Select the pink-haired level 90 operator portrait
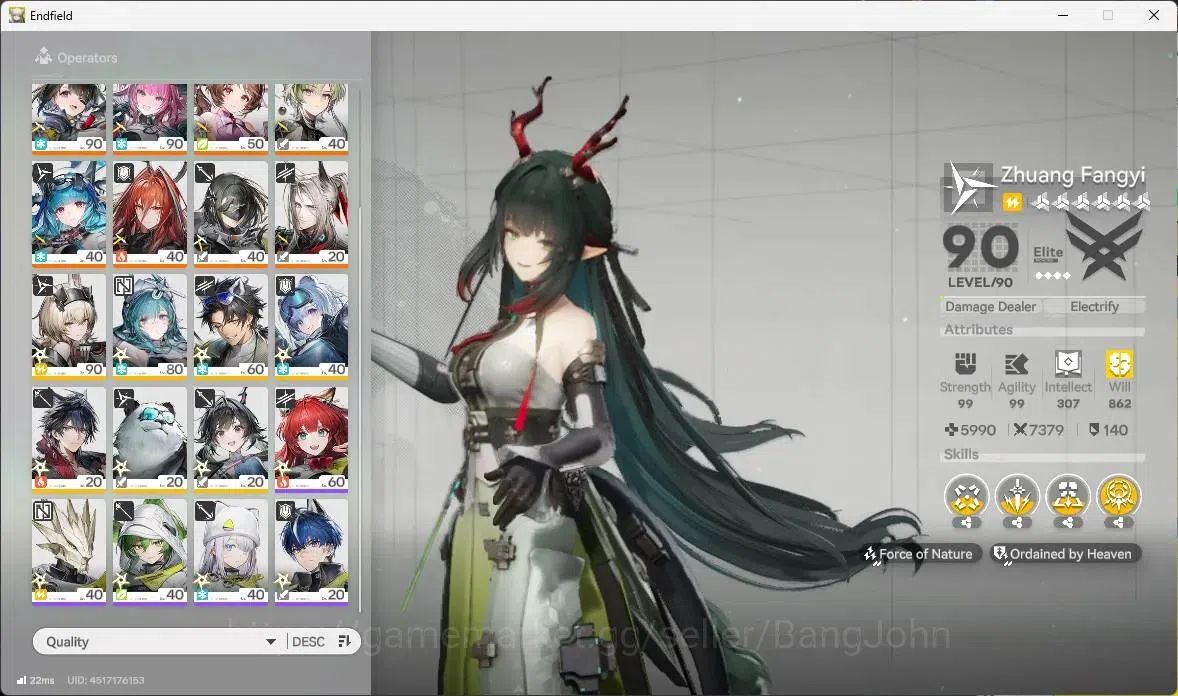1178x696 pixels. 150,118
